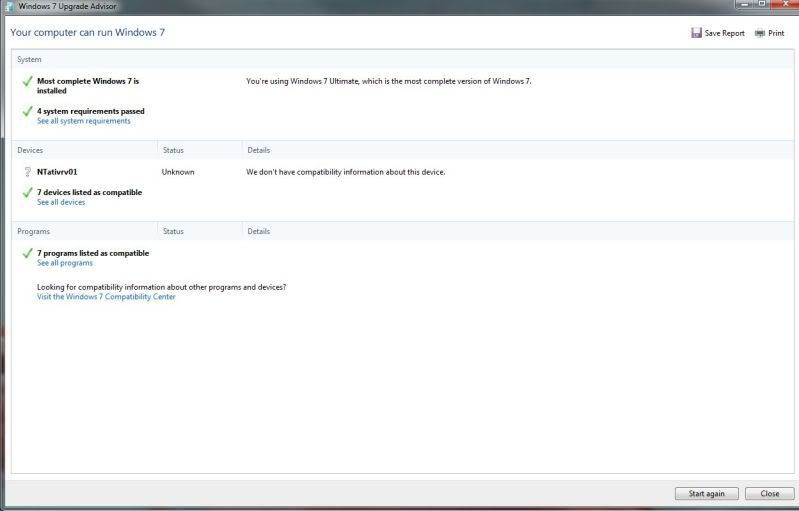Screen dimensions: 799x511
Task: Click the Details header in Programs section
Action: point(258,231)
